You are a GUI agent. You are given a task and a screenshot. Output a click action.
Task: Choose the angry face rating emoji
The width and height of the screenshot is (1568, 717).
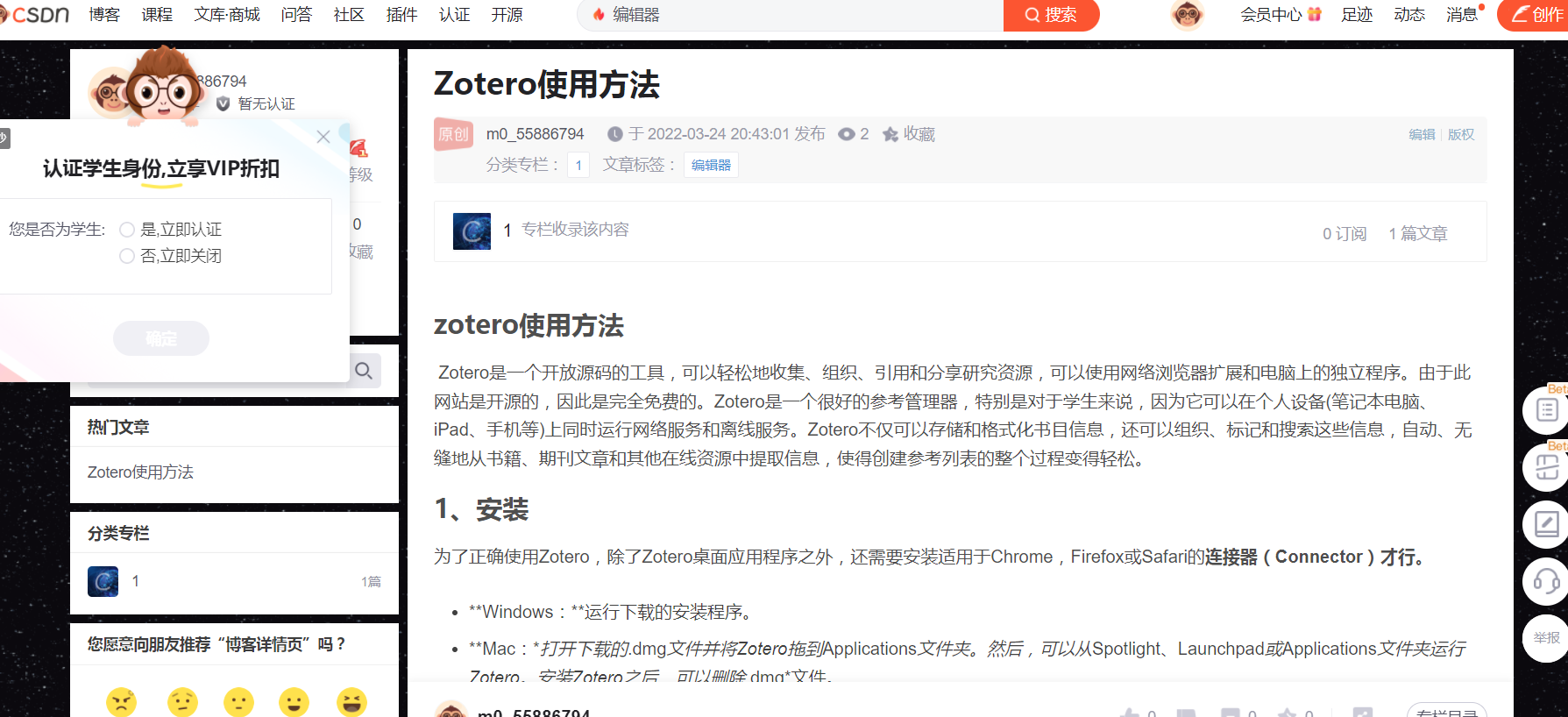pyautogui.click(x=122, y=701)
